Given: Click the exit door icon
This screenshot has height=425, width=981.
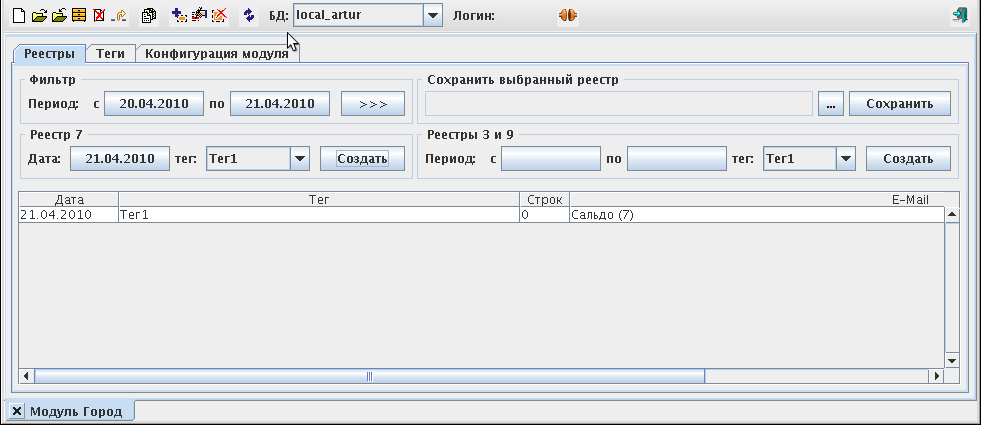Looking at the screenshot, I should point(960,16).
